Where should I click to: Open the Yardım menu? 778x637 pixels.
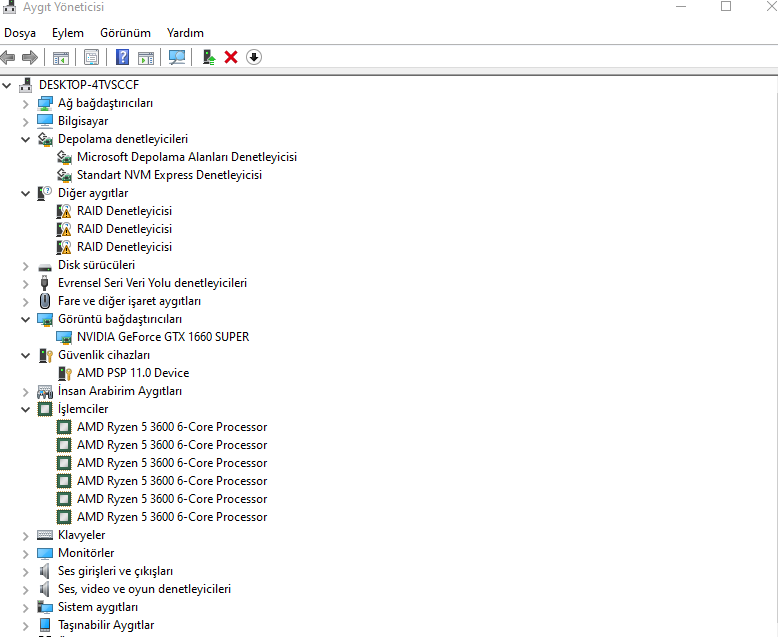185,33
